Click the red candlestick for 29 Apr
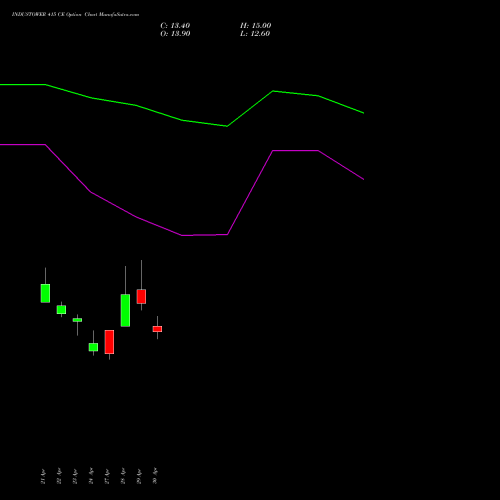 [x=141, y=296]
